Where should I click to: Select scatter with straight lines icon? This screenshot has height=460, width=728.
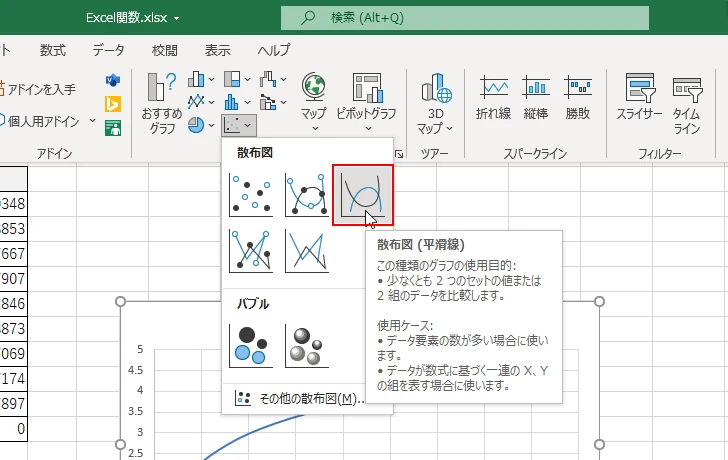[x=306, y=251]
